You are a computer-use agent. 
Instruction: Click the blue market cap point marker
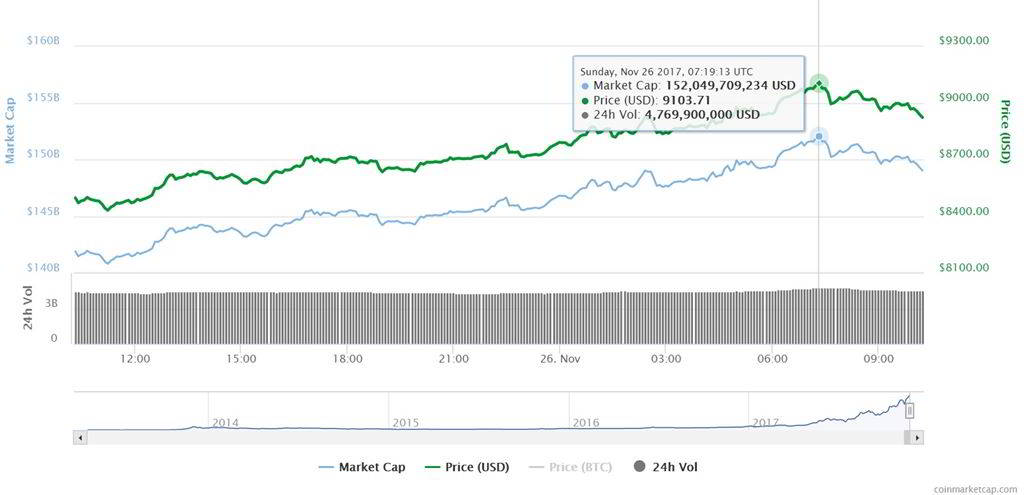tap(819, 136)
